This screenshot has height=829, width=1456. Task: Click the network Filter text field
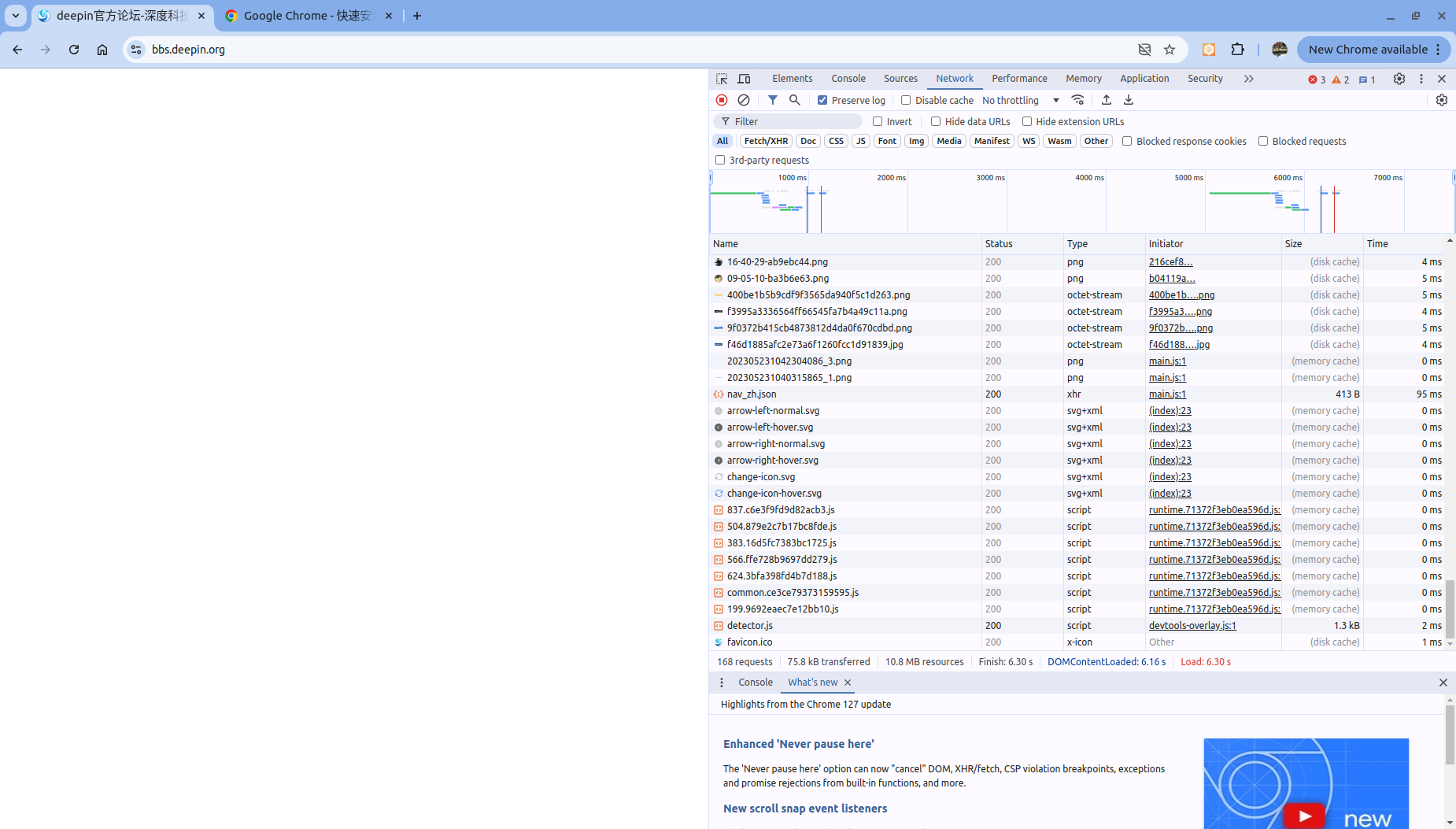click(x=788, y=121)
